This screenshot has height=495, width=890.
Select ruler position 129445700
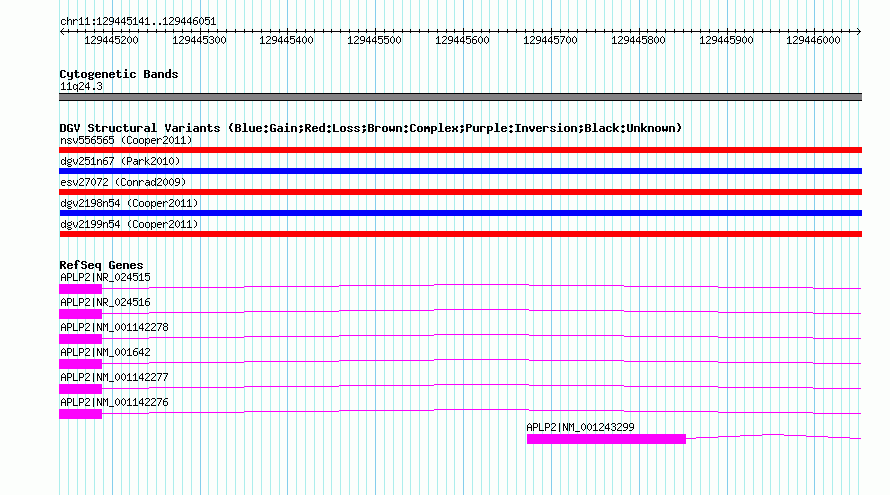pyautogui.click(x=550, y=40)
